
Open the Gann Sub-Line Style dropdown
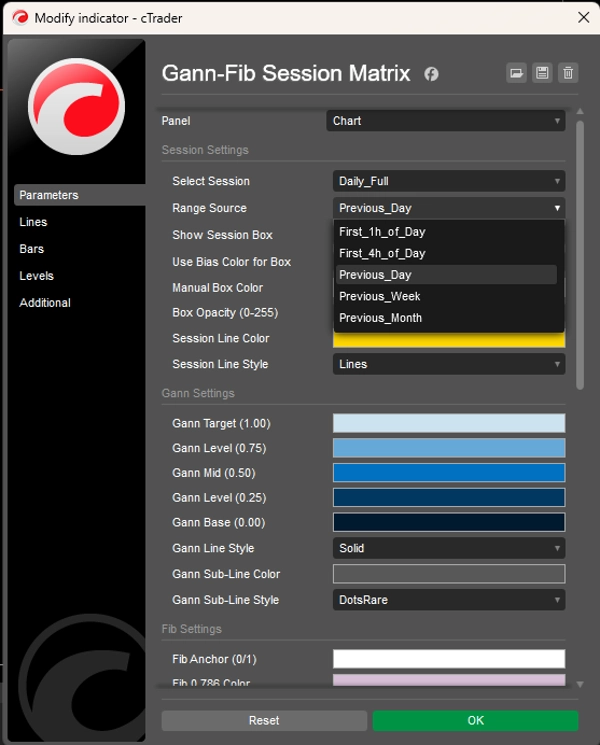tap(448, 600)
